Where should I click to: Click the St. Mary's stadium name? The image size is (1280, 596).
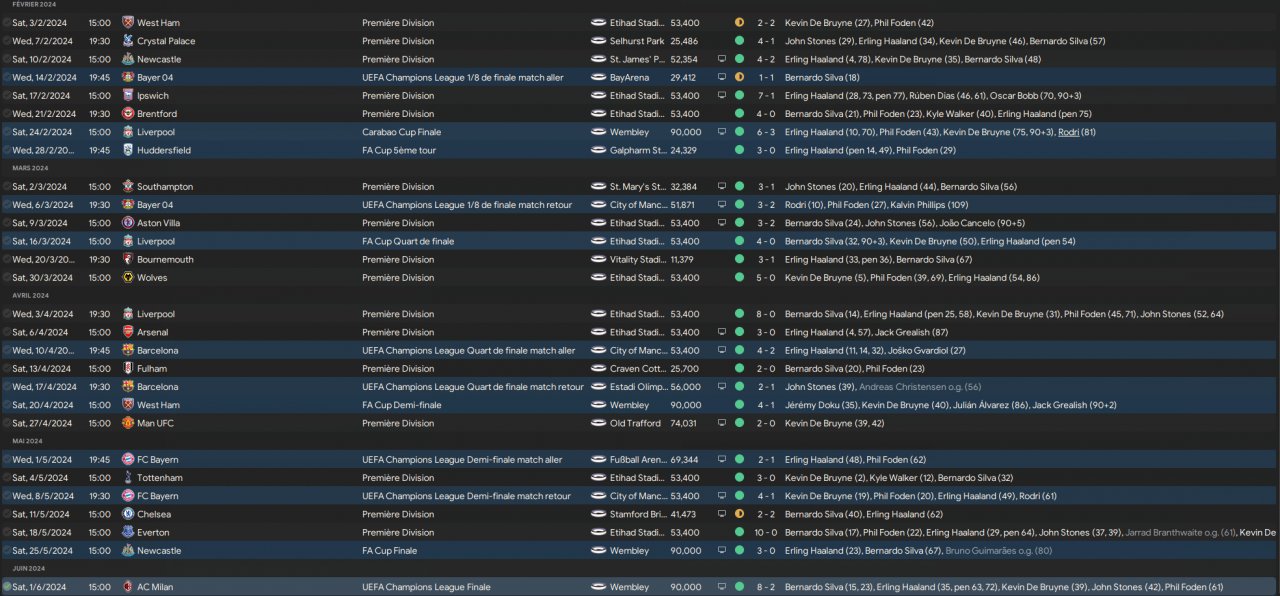(x=638, y=187)
